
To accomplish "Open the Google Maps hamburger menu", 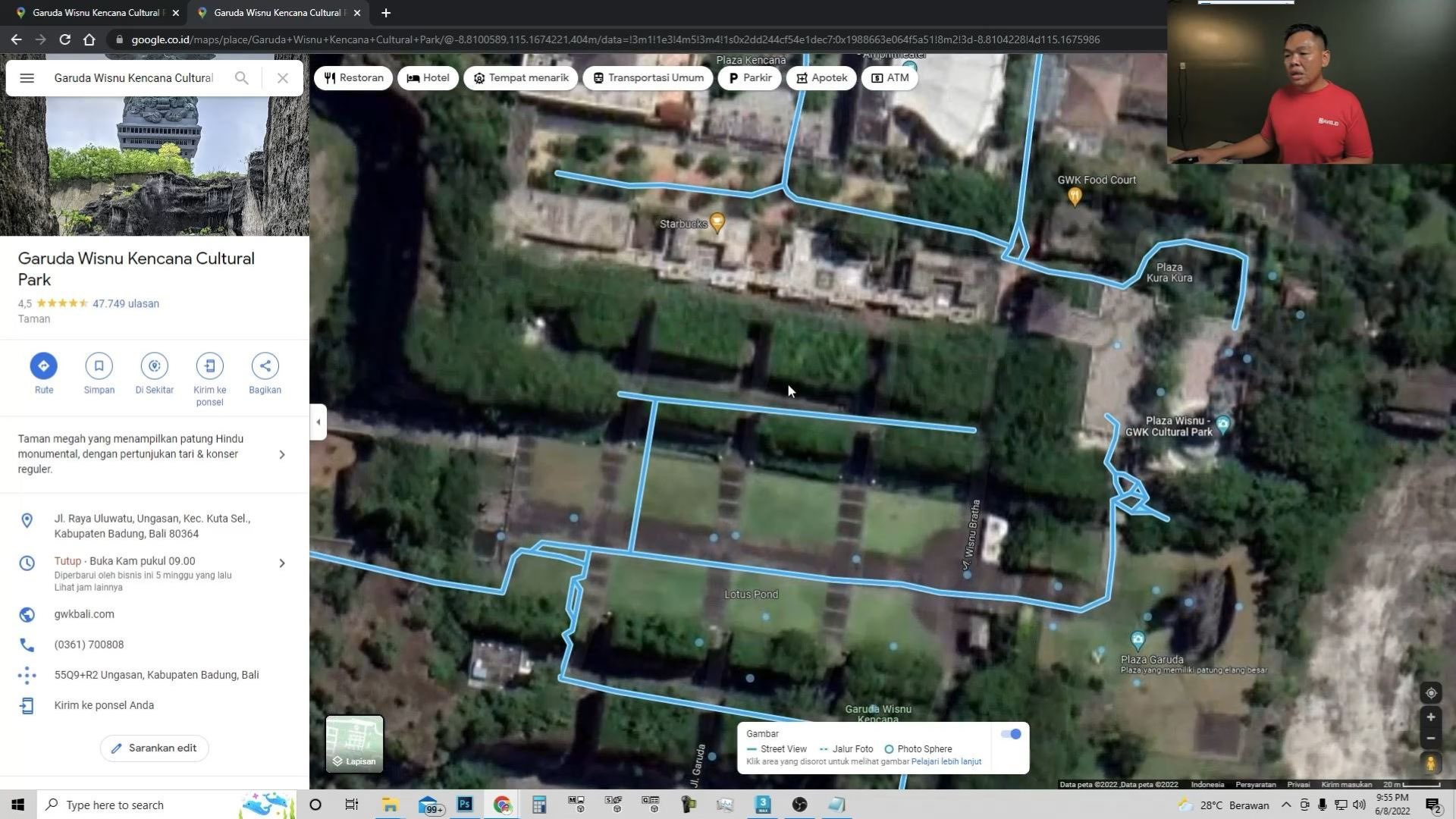I will [x=27, y=78].
